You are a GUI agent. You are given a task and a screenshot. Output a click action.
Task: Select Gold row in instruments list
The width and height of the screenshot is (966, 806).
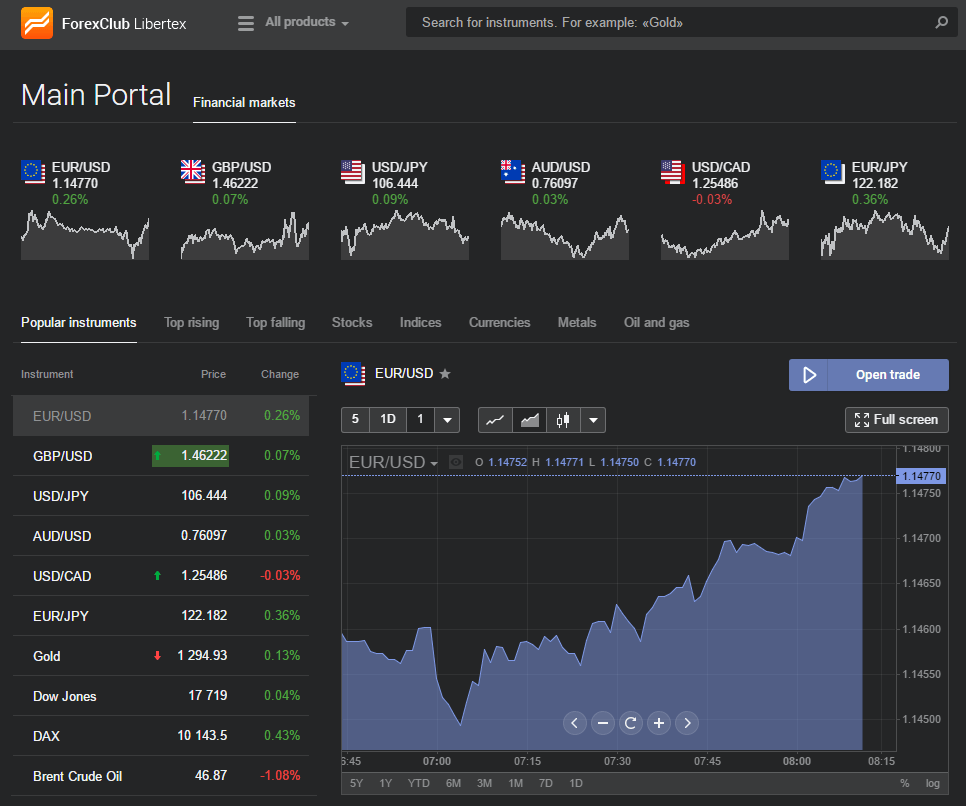click(x=161, y=656)
